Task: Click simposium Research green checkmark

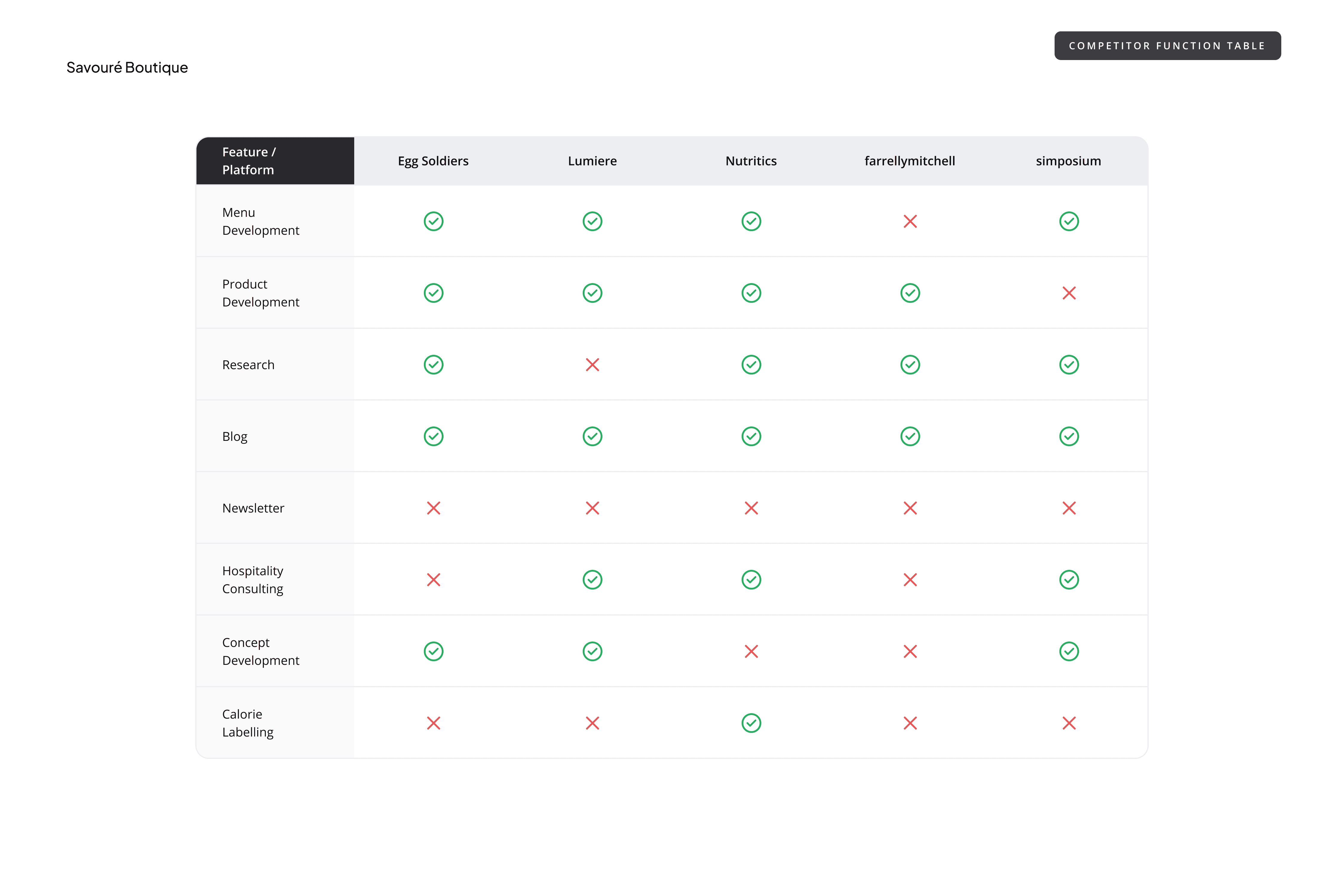Action: [1069, 365]
